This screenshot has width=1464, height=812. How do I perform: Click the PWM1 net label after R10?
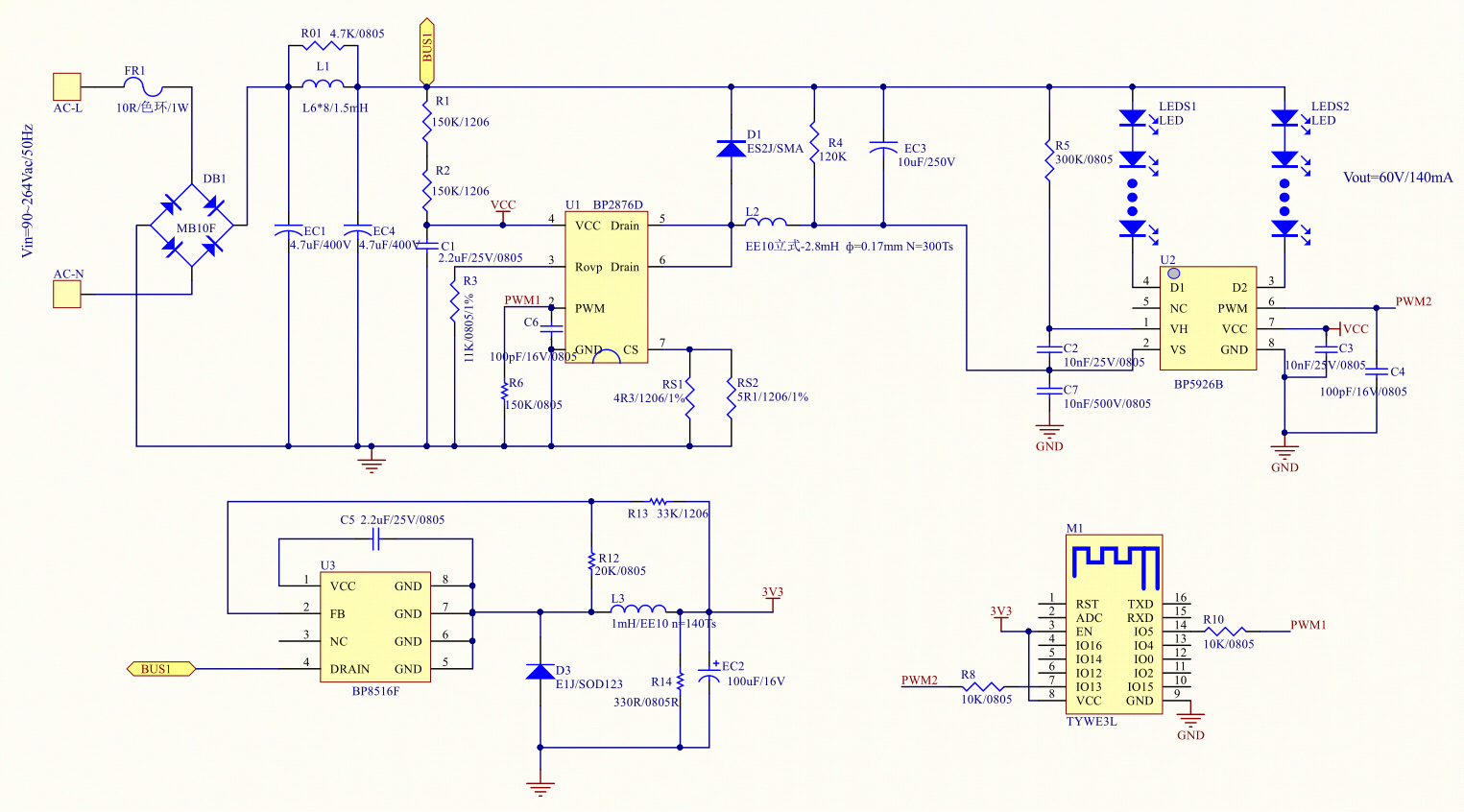click(1308, 625)
